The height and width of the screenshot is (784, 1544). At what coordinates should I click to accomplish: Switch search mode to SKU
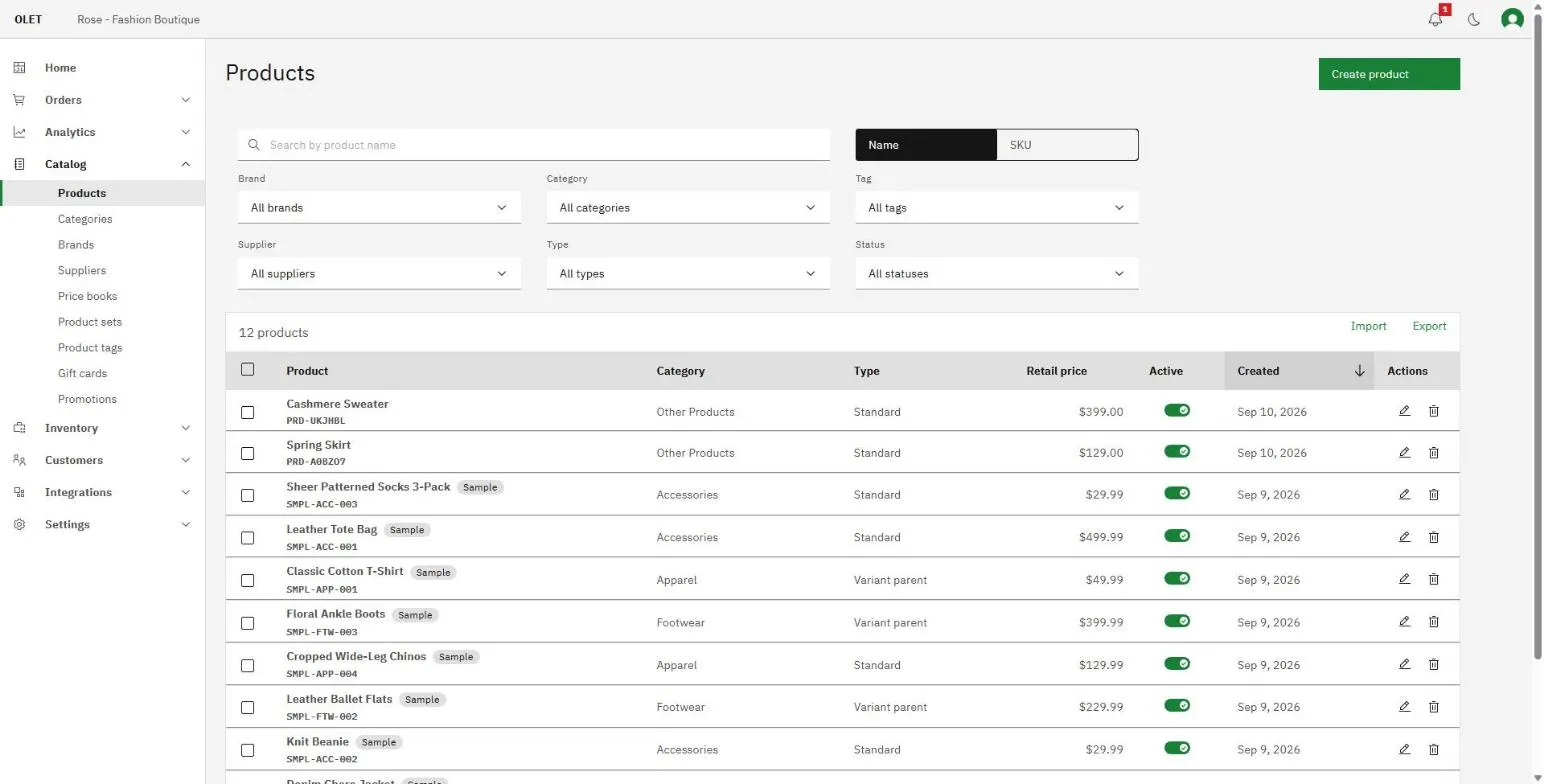[1067, 145]
